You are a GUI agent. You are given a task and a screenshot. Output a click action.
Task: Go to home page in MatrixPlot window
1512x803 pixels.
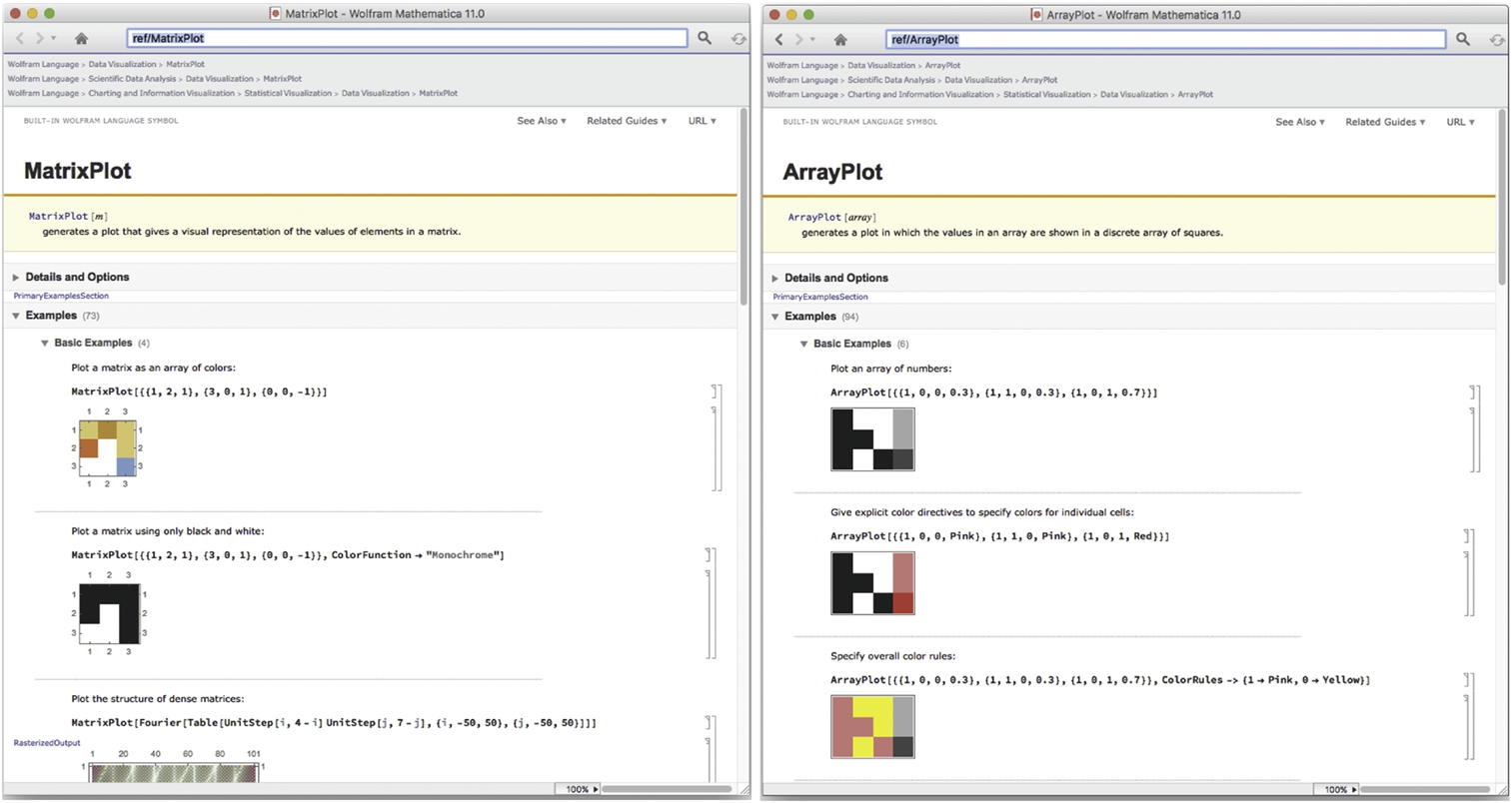point(82,38)
